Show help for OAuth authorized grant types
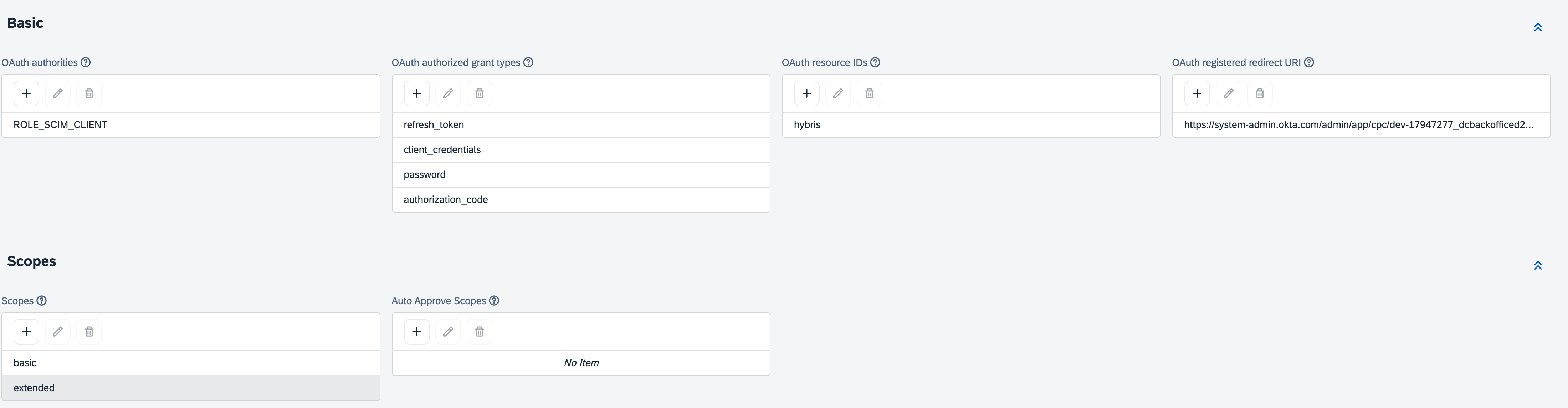Screen dimensions: 1568x408 click(528, 62)
